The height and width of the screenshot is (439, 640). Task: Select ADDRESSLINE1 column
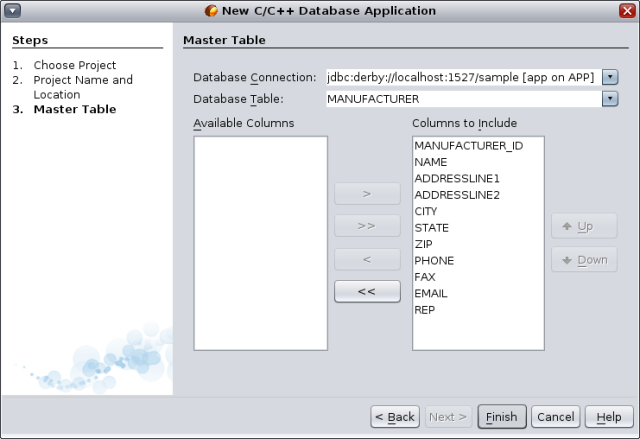(478, 178)
